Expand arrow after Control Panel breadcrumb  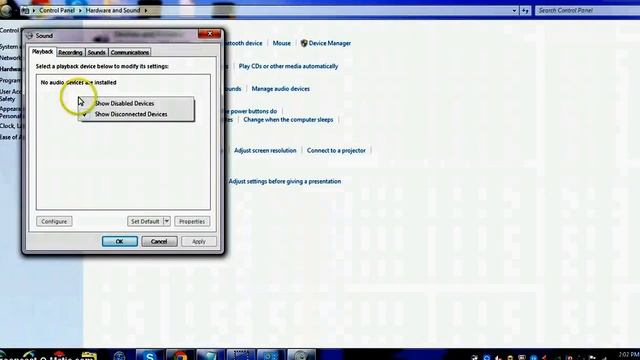coord(80,10)
